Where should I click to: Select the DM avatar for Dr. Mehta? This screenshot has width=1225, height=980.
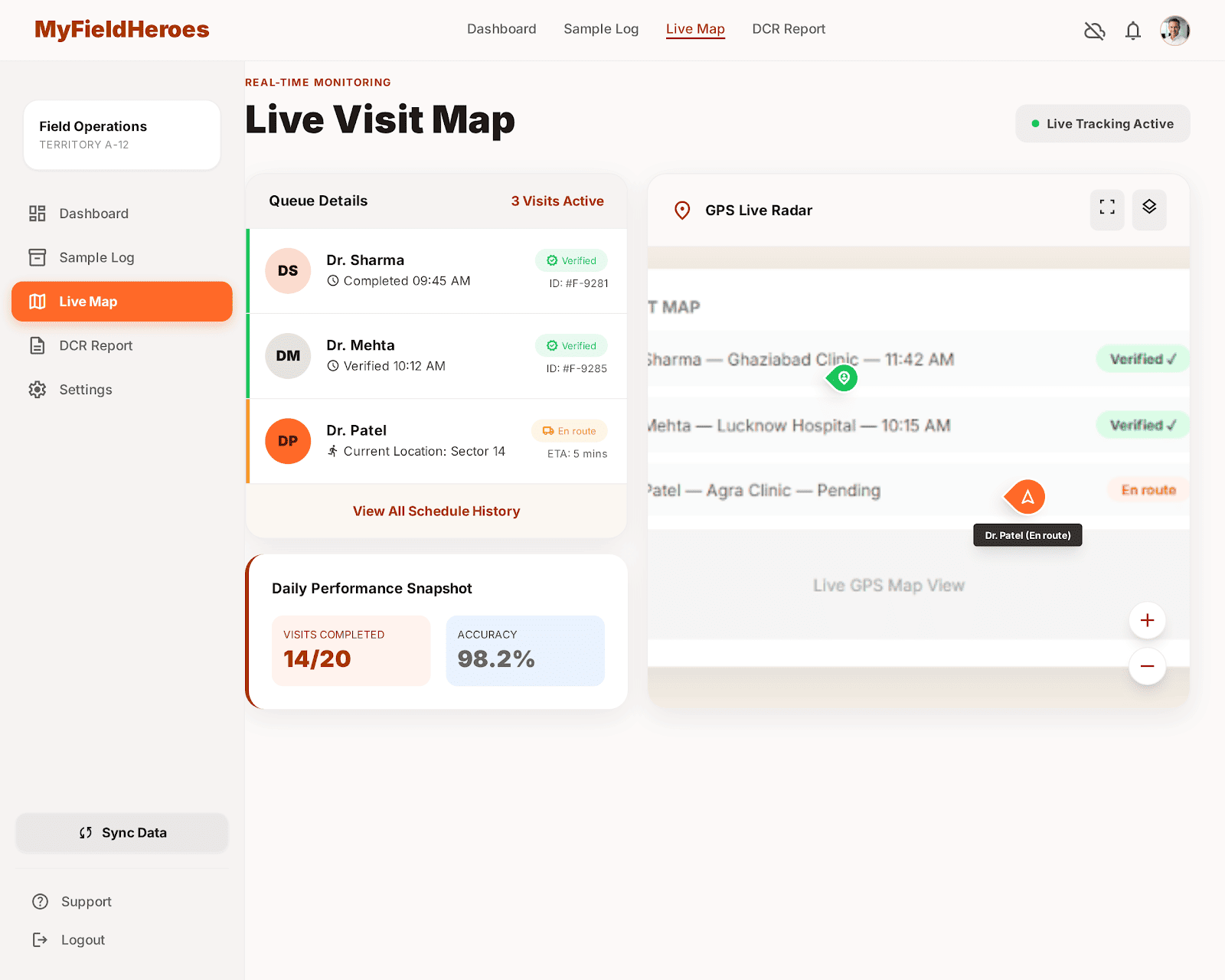288,356
